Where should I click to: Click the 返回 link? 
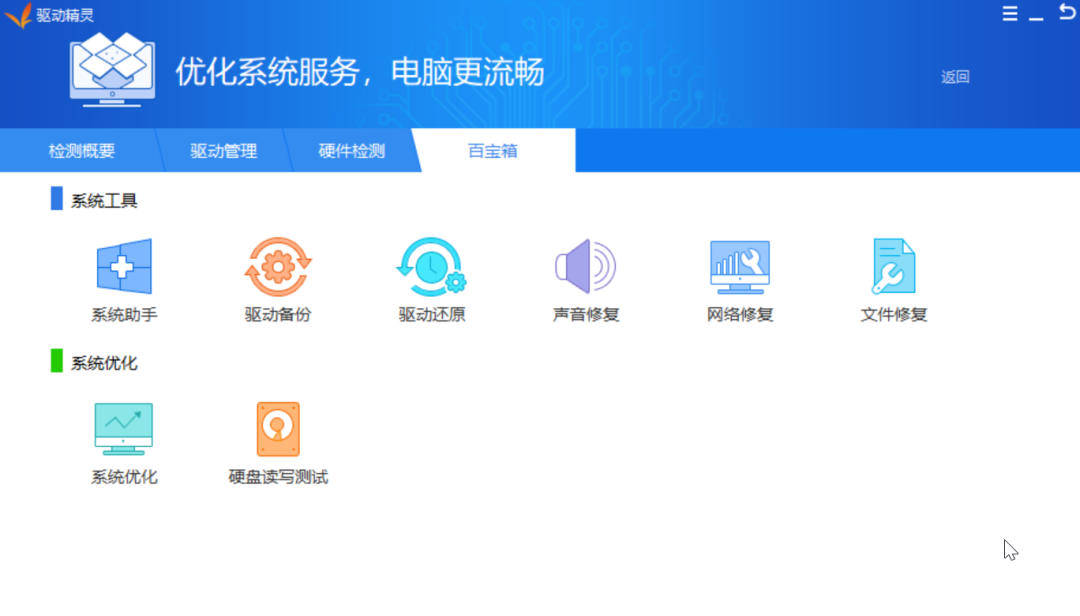(955, 77)
